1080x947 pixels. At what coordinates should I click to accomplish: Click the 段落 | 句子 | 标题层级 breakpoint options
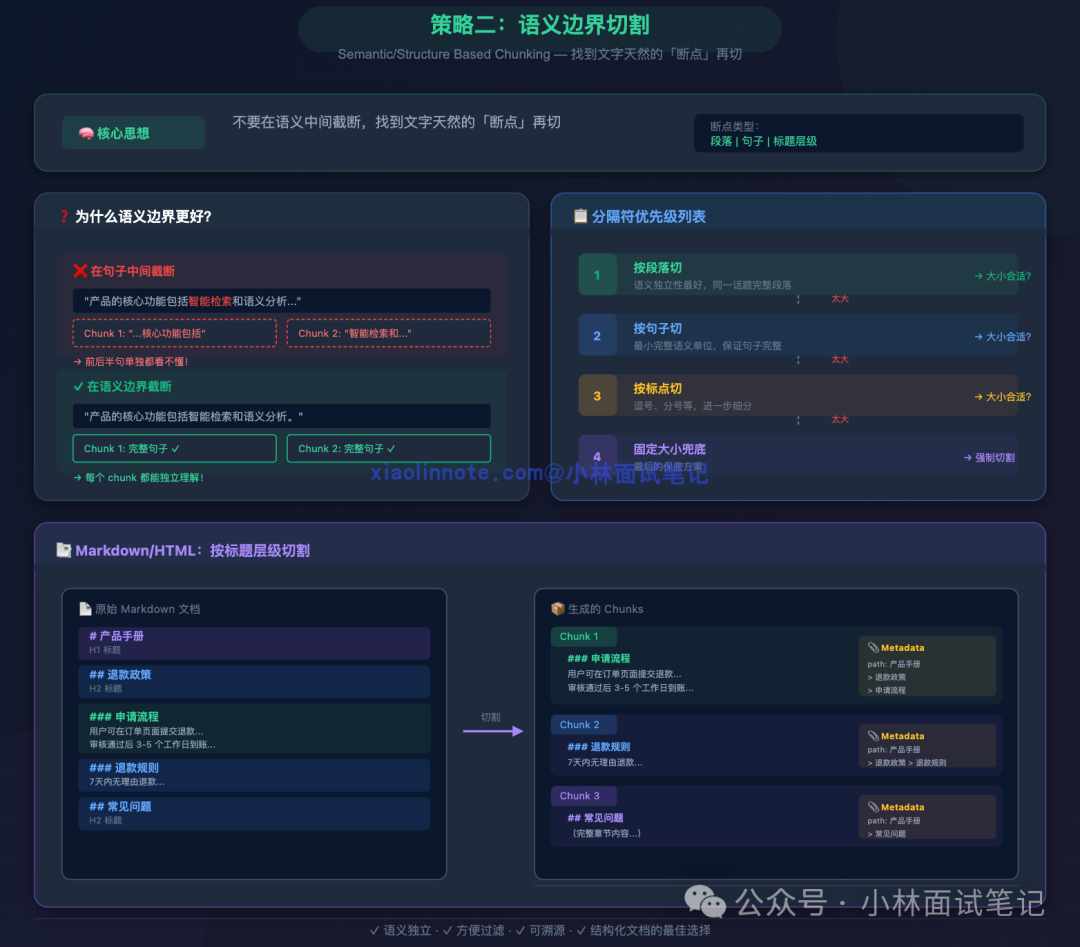[764, 140]
